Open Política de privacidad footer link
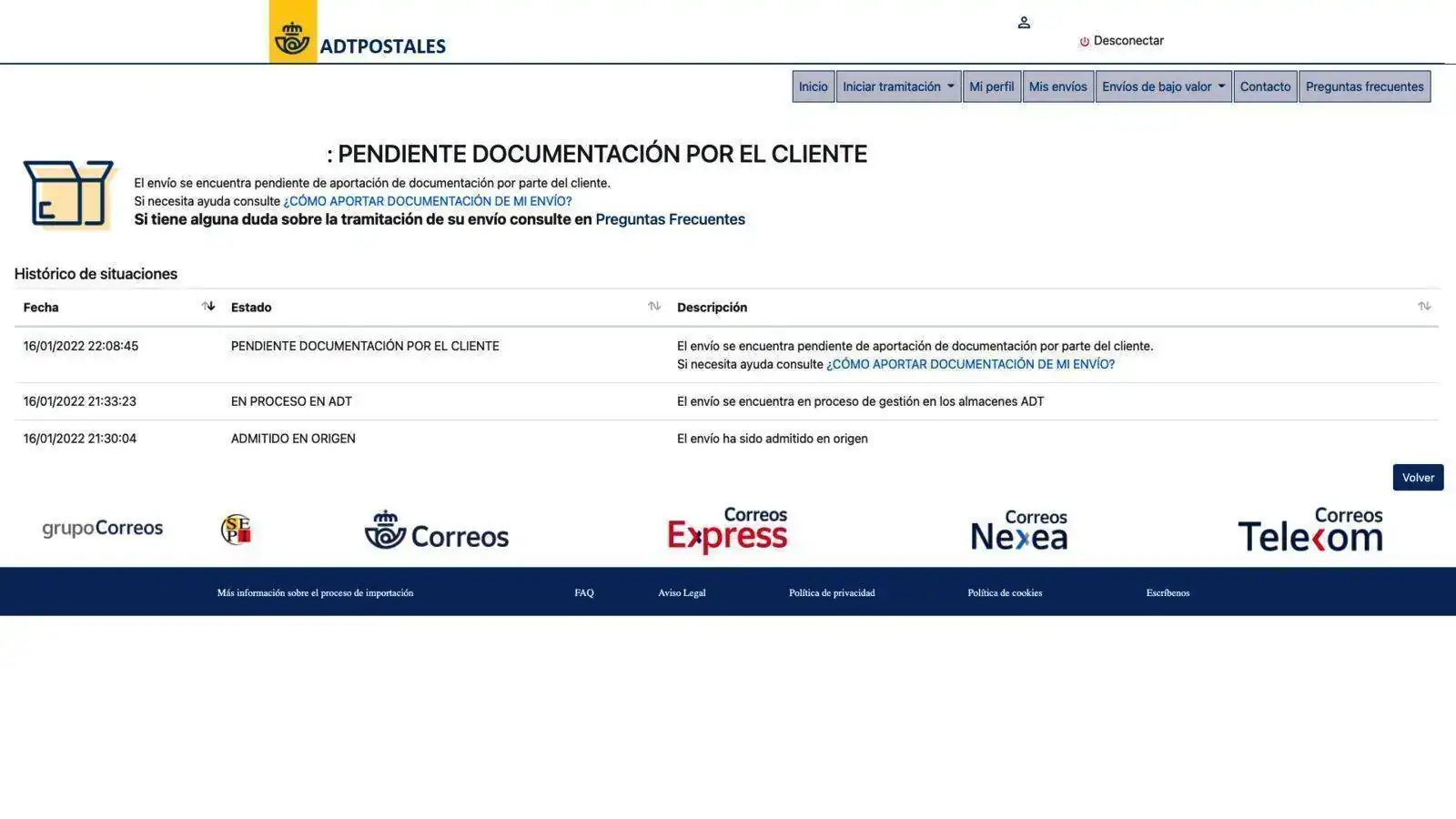Image resolution: width=1456 pixels, height=819 pixels. click(x=832, y=592)
